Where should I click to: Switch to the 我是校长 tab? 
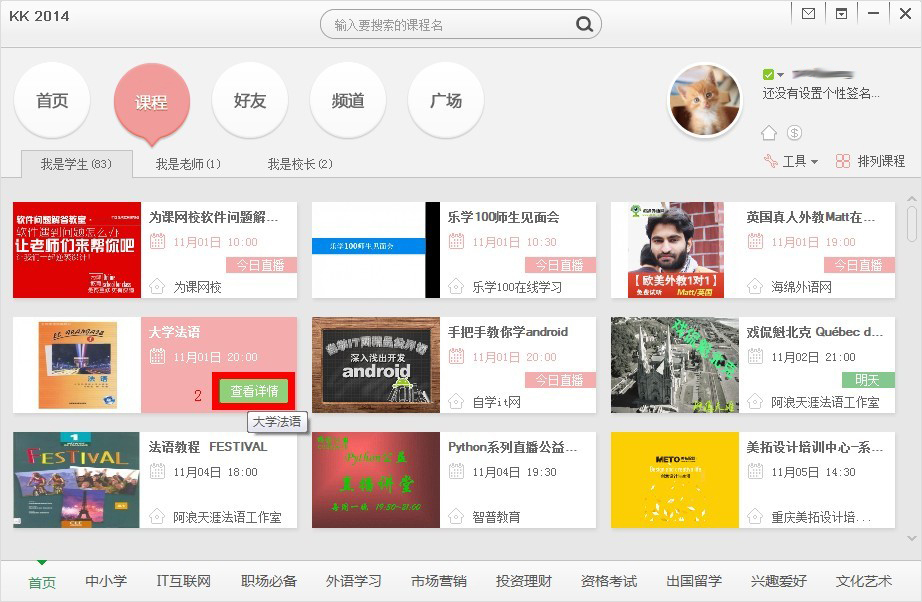pos(300,164)
